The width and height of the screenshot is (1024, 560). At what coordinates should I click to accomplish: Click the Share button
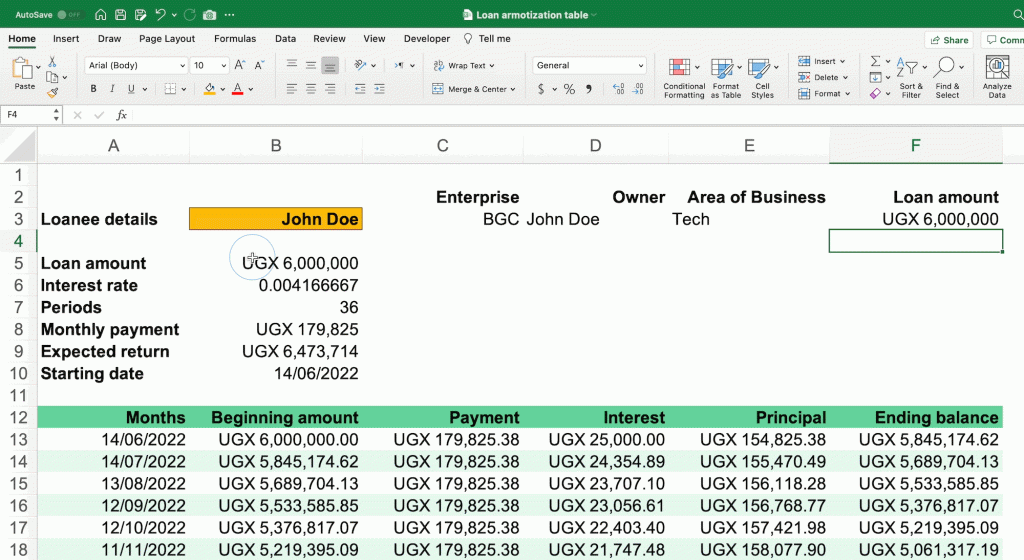click(948, 40)
